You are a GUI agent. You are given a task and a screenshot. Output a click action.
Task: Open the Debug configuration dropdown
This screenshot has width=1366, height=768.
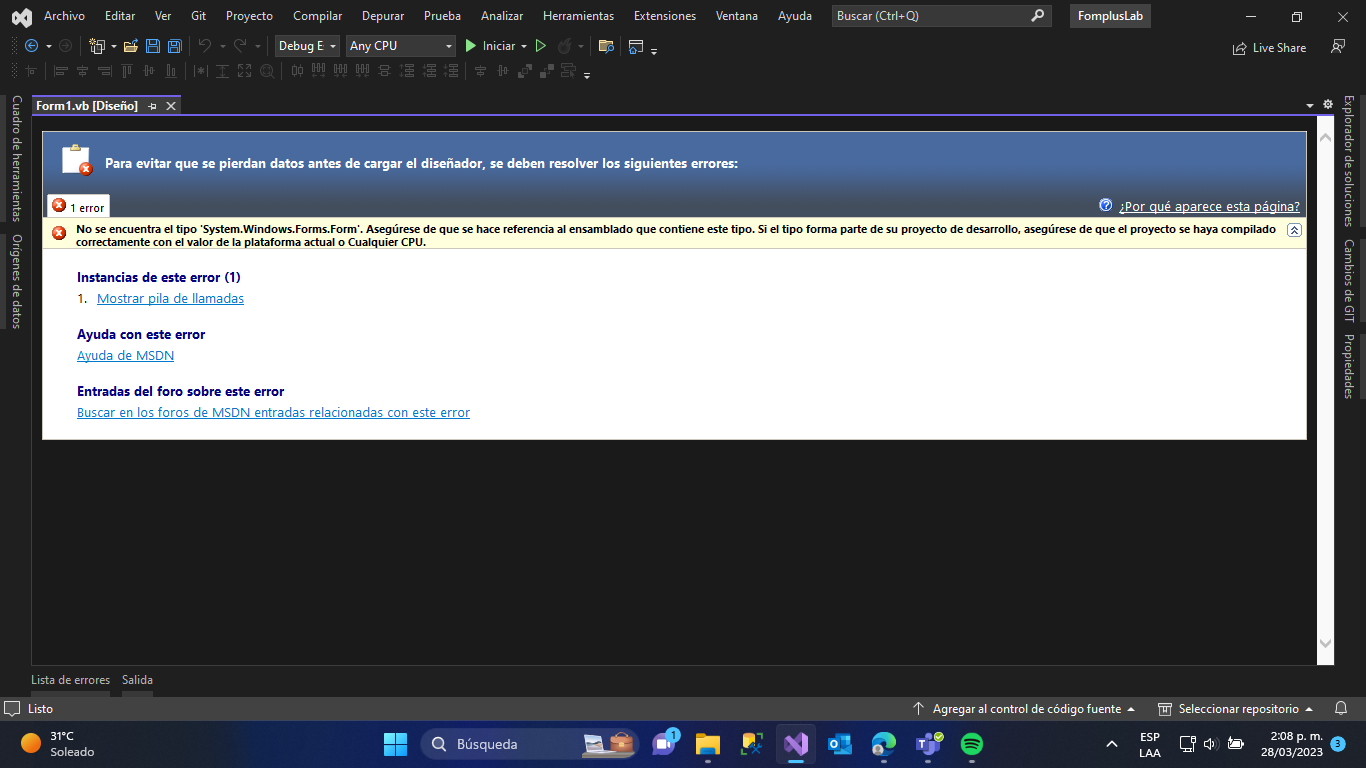(306, 46)
